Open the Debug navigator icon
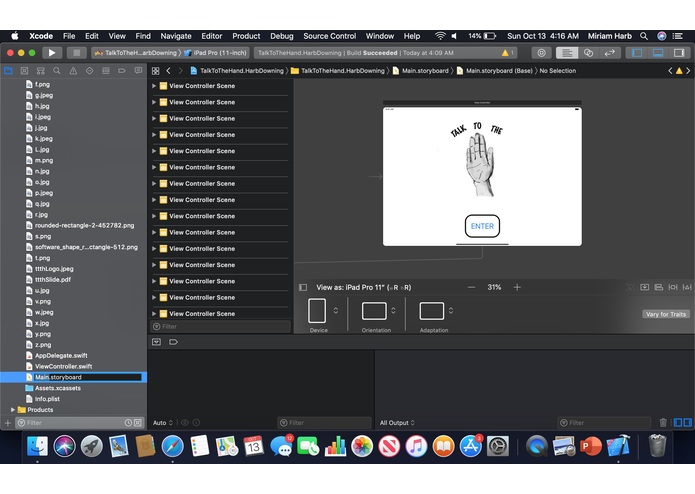The image size is (695, 494). click(x=105, y=70)
